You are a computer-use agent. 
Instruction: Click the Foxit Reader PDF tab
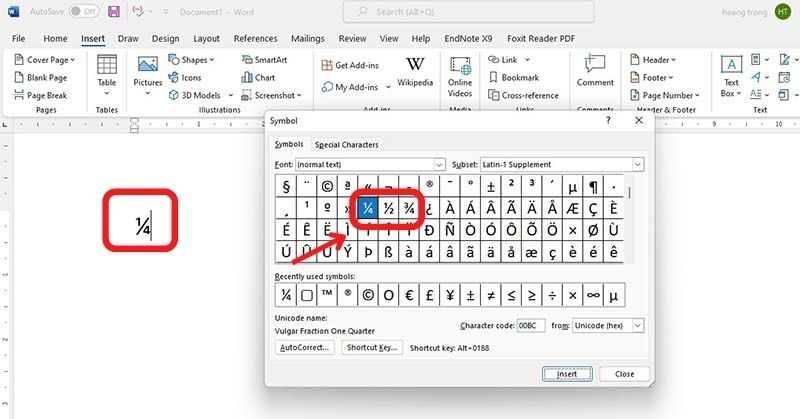click(541, 38)
